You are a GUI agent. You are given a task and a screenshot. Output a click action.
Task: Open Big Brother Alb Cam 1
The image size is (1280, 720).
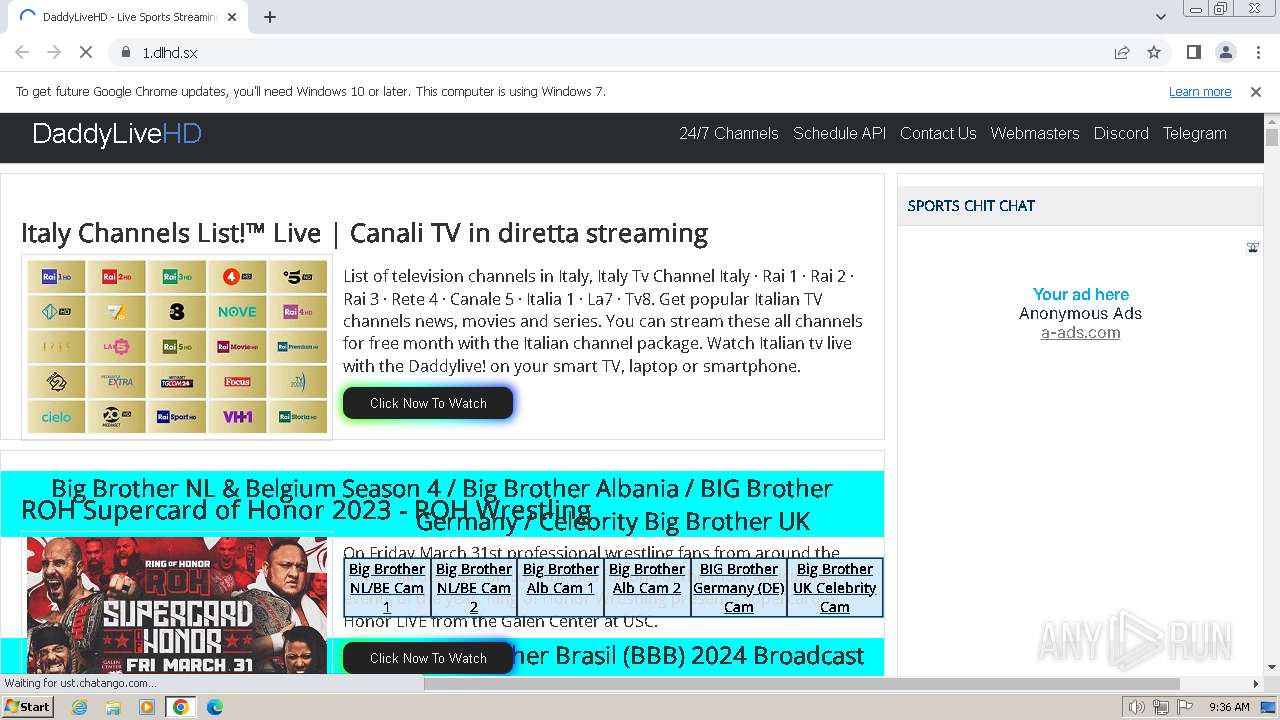point(560,579)
